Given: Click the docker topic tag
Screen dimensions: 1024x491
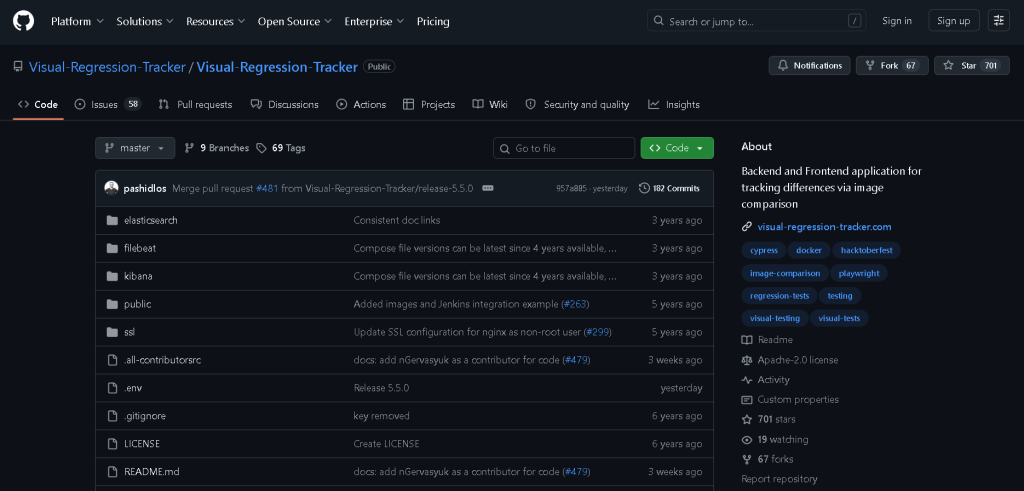Looking at the screenshot, I should pyautogui.click(x=809, y=250).
